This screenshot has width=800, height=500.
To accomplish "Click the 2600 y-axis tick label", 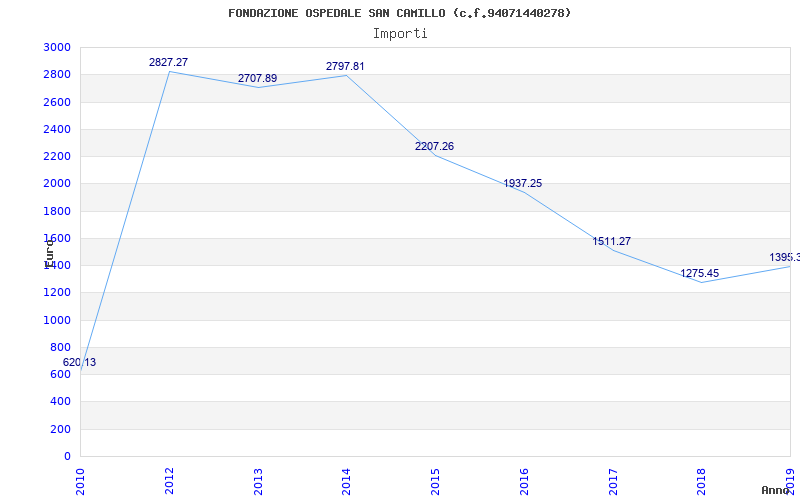I will (57, 102).
